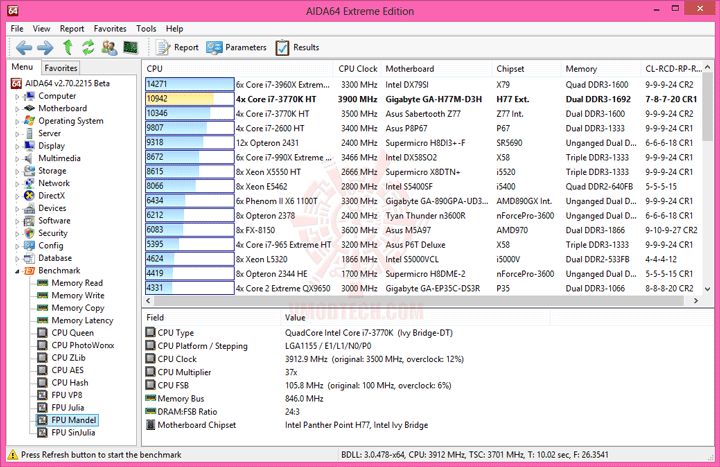Switch to the Favorites tab in sidebar
The image size is (720, 467).
[x=61, y=68]
